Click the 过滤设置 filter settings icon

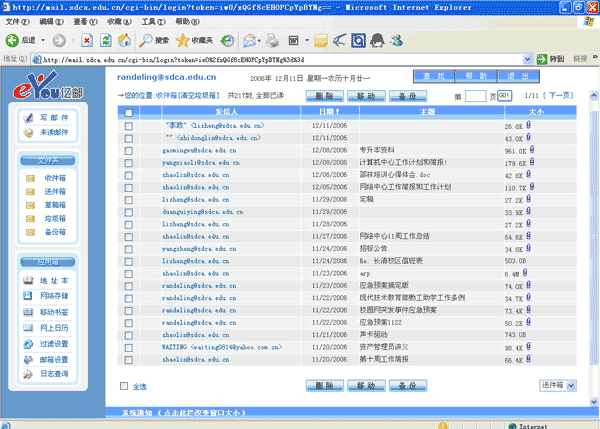(30, 343)
